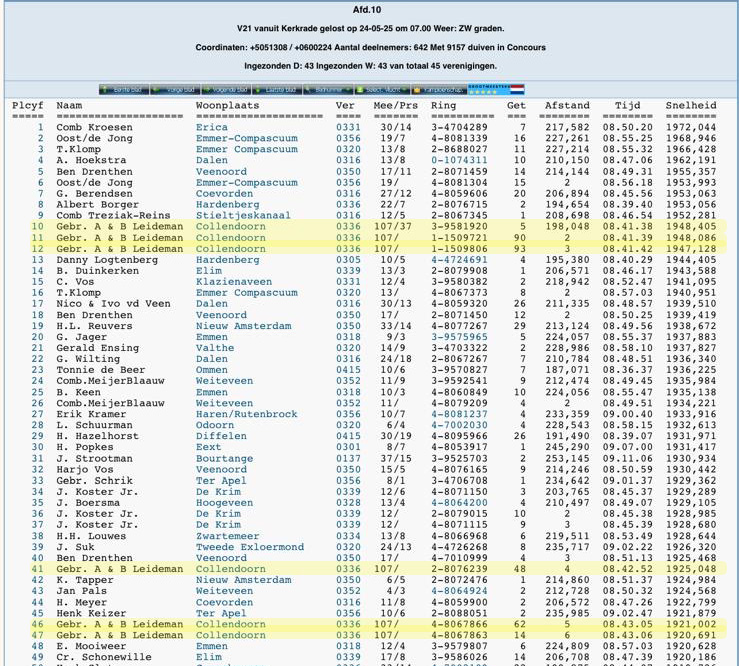739x666 pixels.
Task: Open ring number 4-8064924 link
Action: [x=459, y=591]
